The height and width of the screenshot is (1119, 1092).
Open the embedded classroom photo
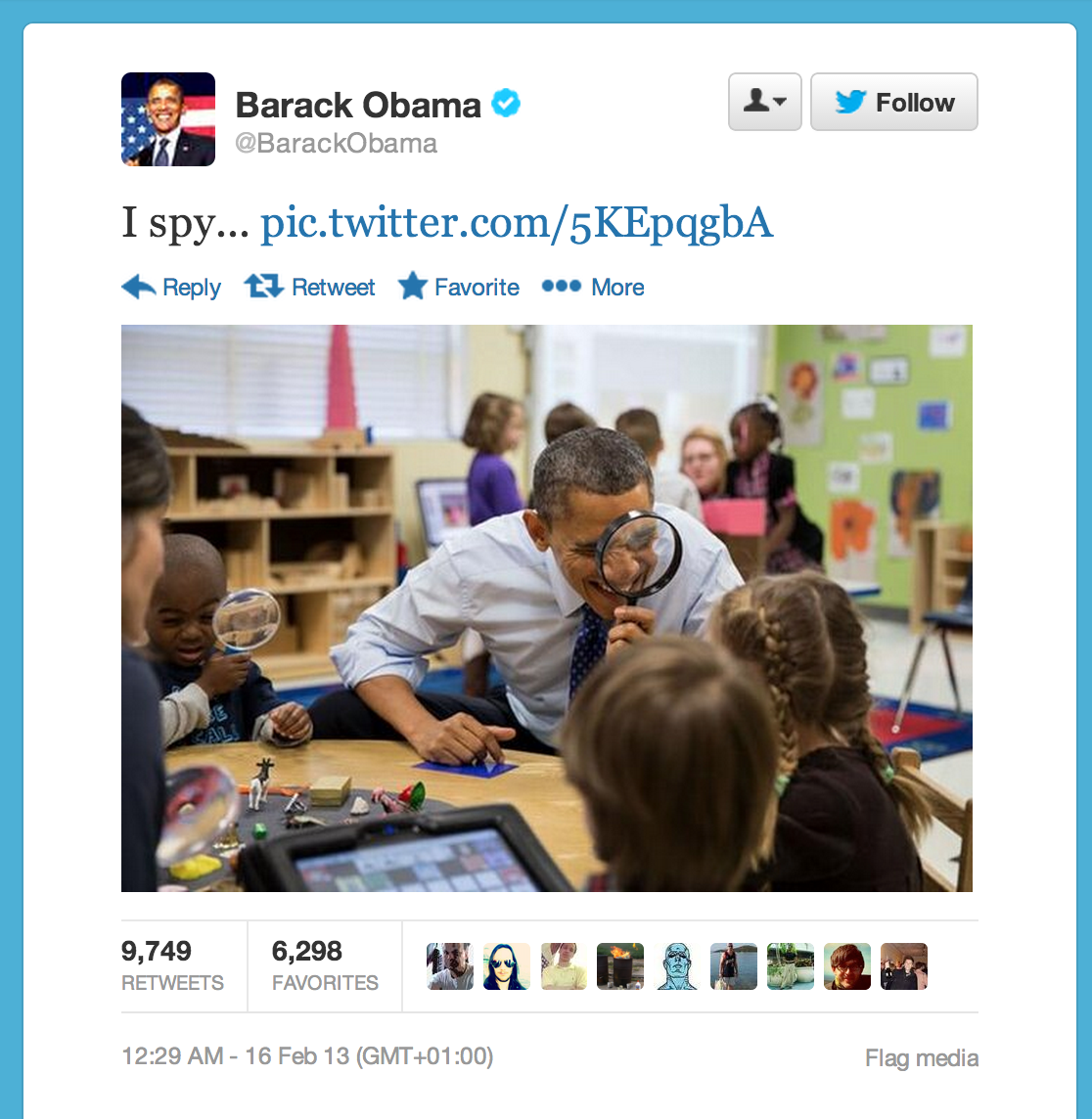(x=547, y=608)
